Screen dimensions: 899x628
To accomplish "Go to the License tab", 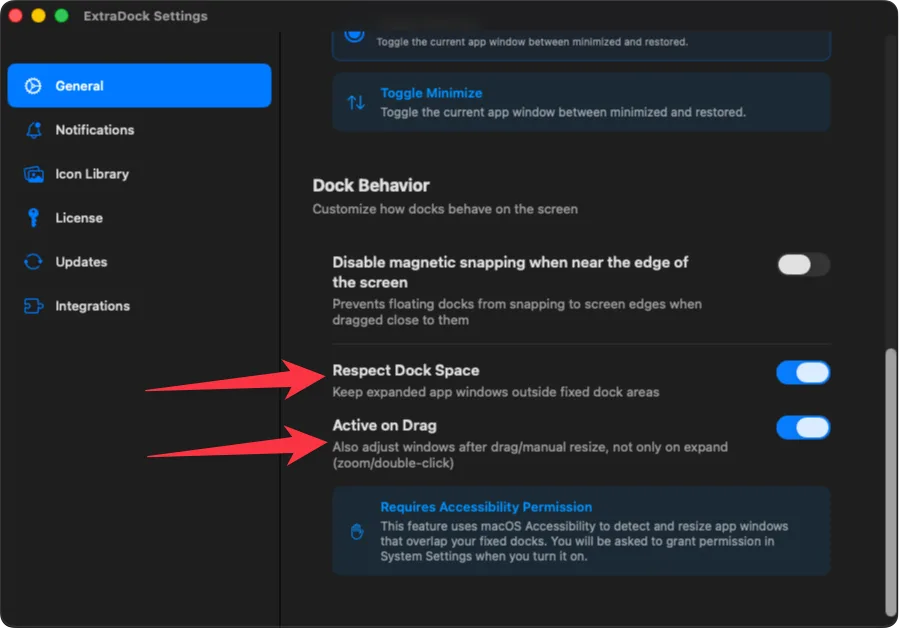I will (x=139, y=218).
